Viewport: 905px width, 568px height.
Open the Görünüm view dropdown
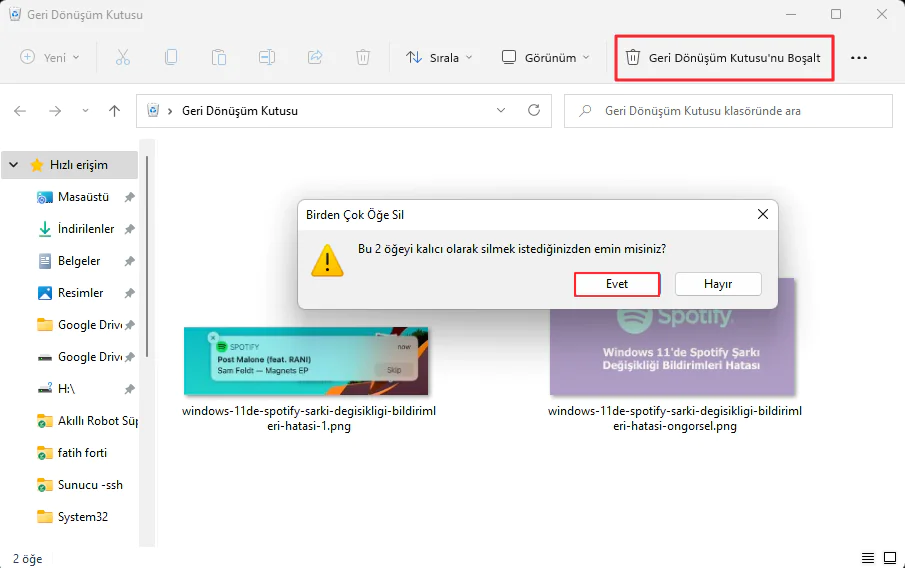[546, 57]
